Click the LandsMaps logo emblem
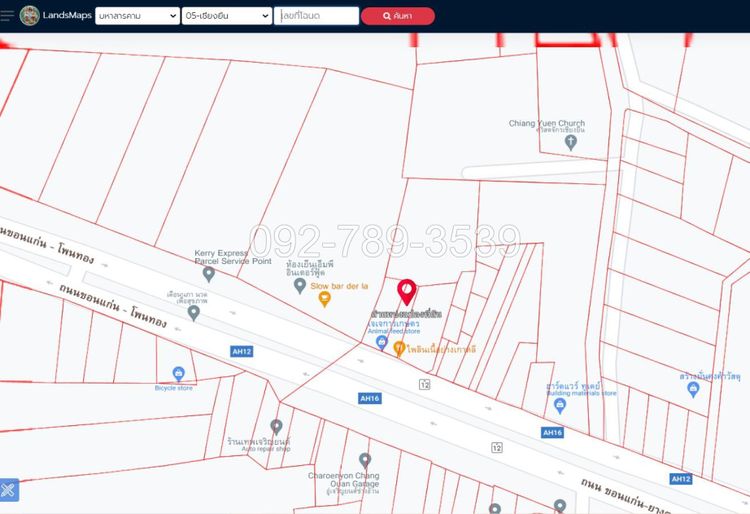750x514 pixels. click(30, 16)
